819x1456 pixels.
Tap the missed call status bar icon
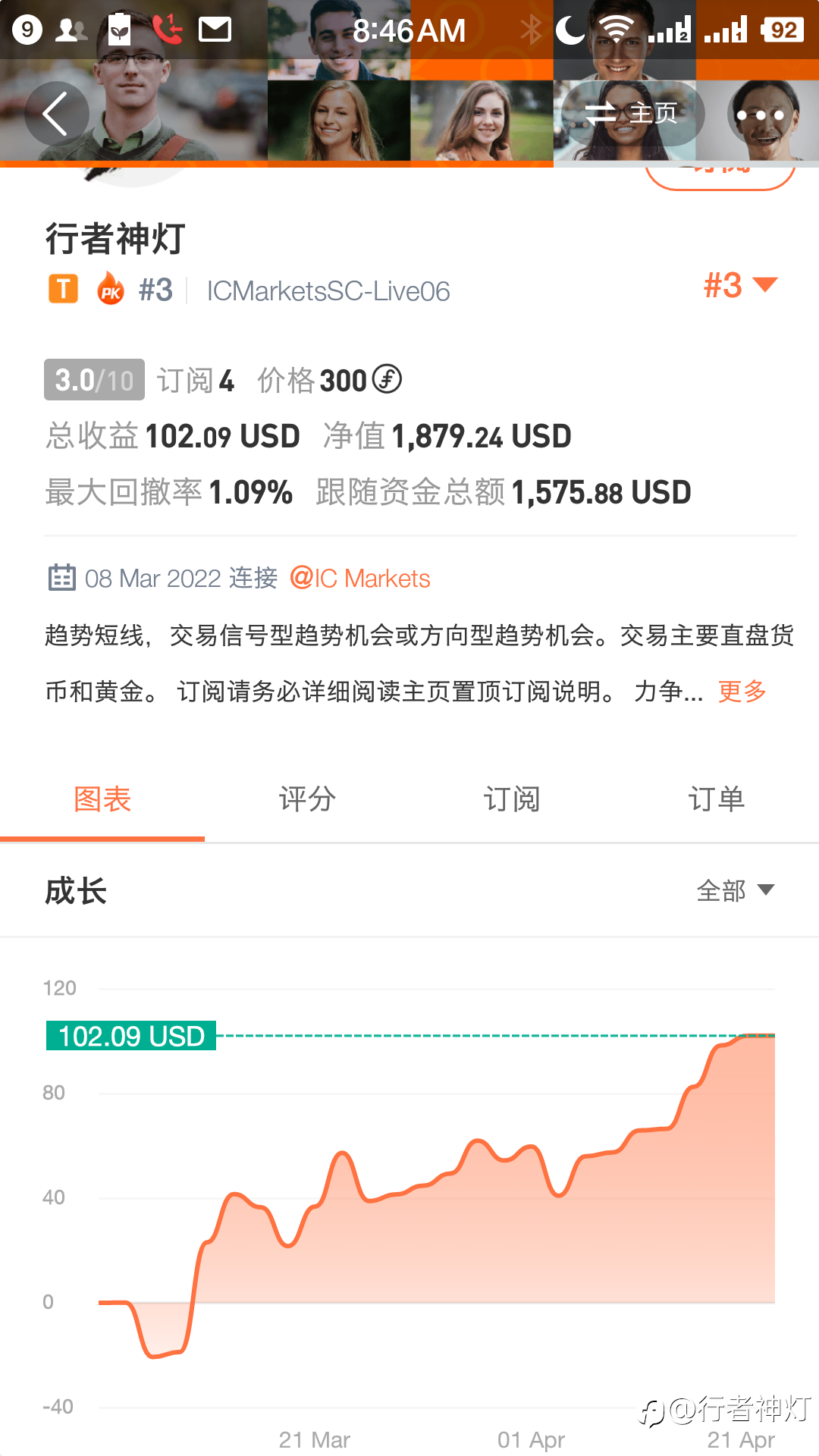[167, 30]
